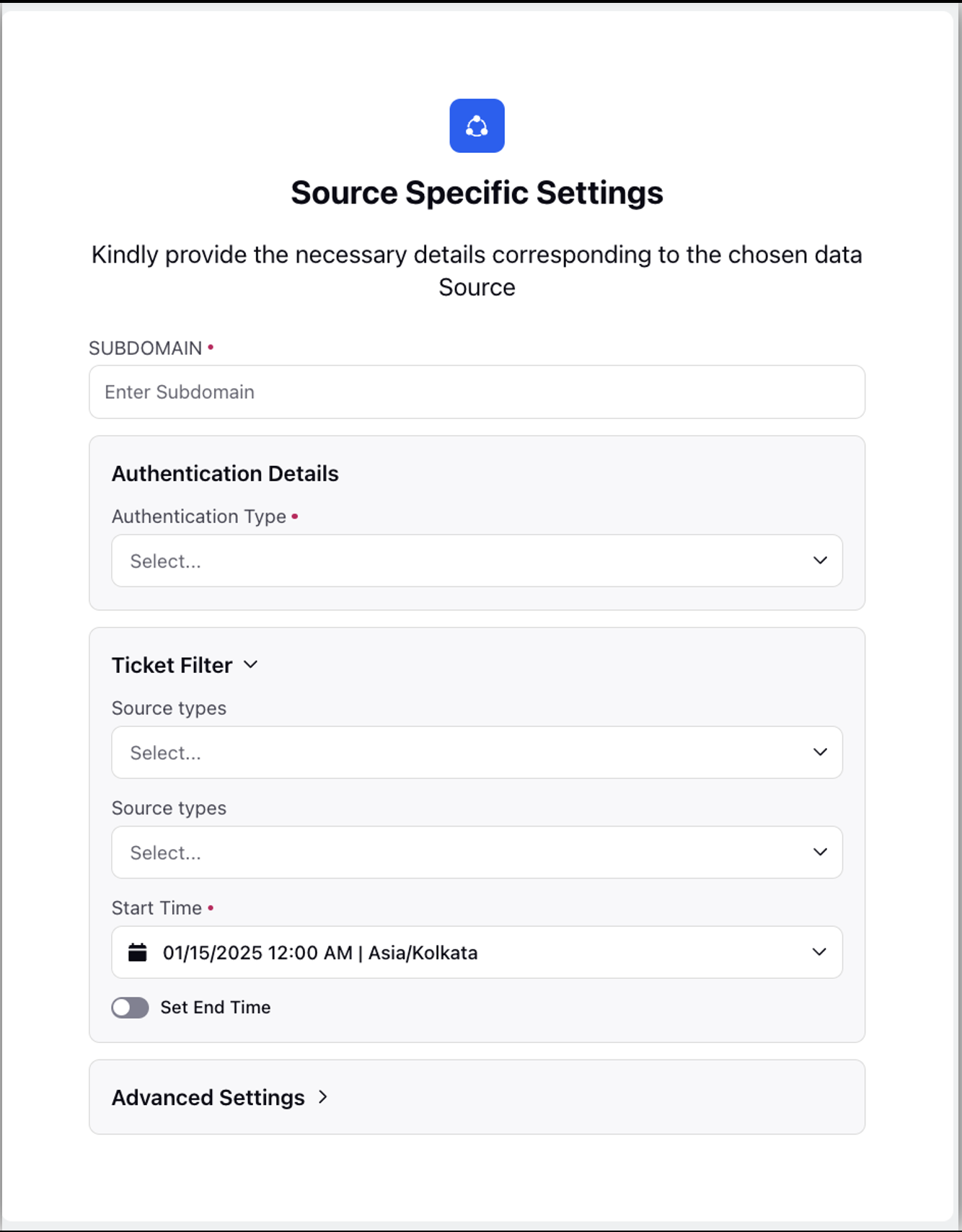The image size is (962, 1232).
Task: Open the Authentication Type select dropdown
Action: coord(477,560)
